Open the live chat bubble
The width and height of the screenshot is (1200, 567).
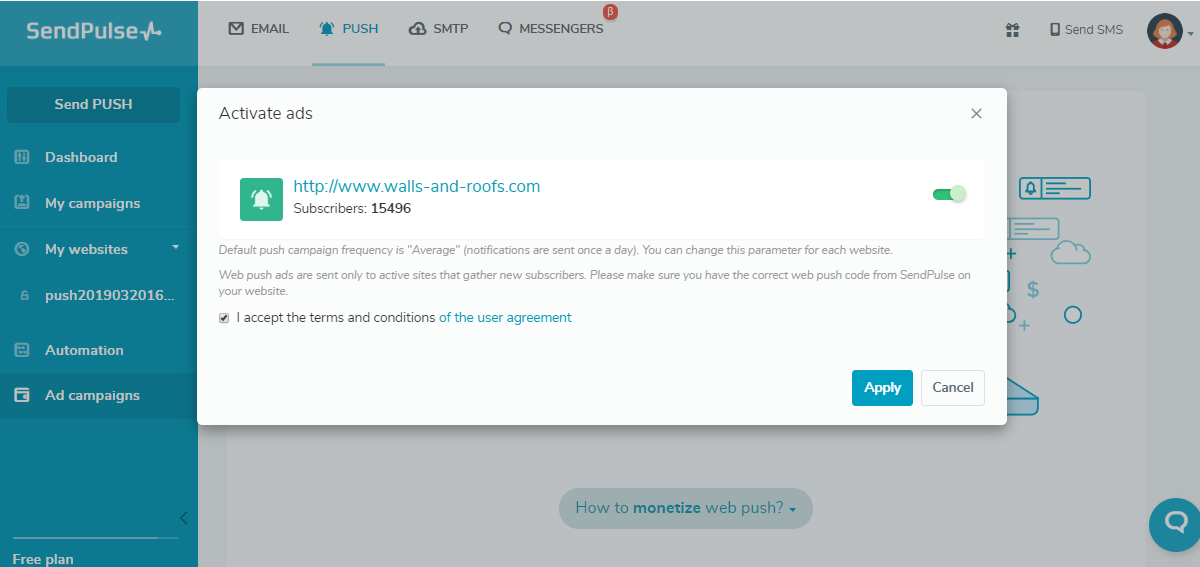pos(1175,525)
